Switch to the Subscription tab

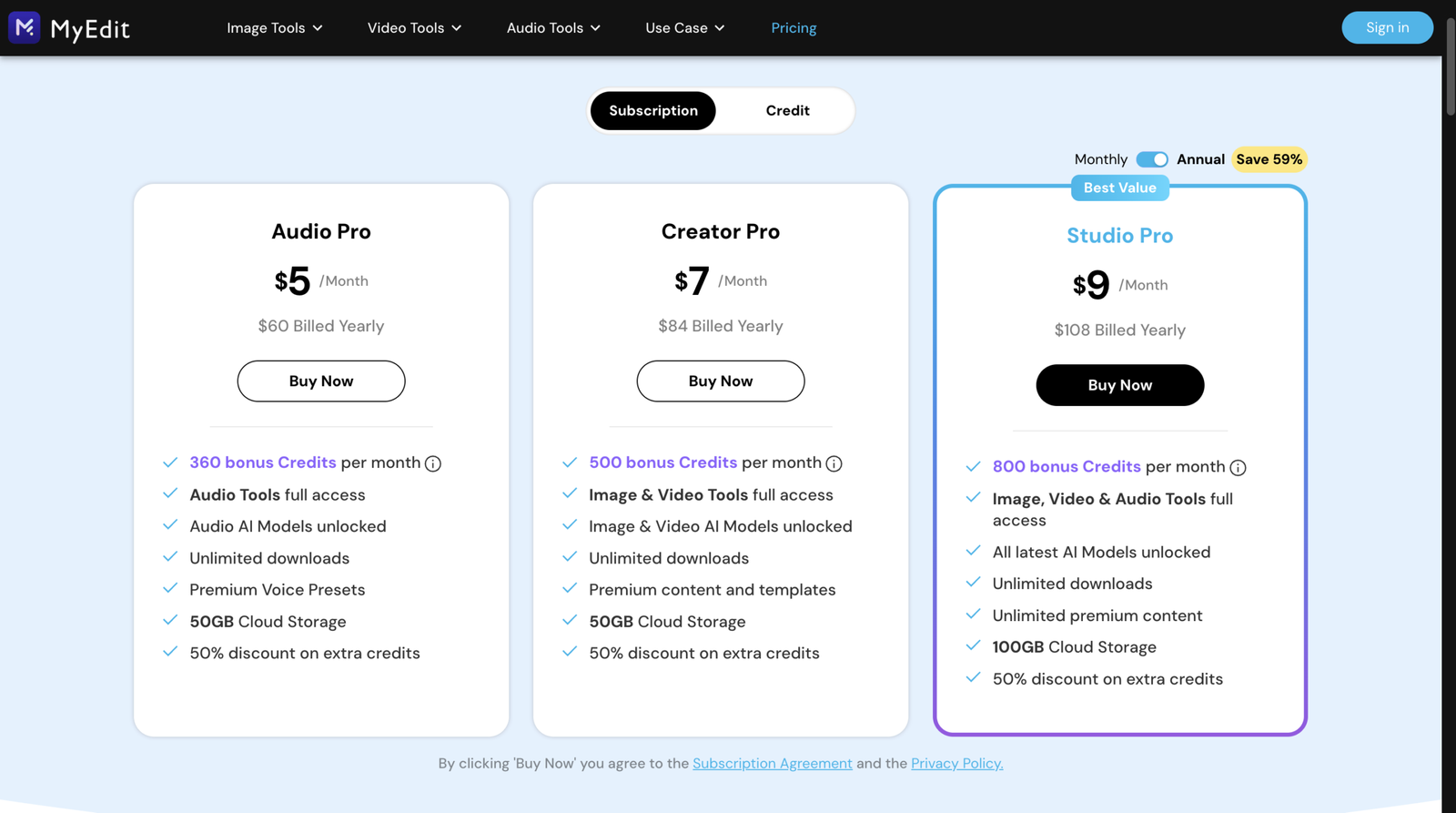click(653, 110)
